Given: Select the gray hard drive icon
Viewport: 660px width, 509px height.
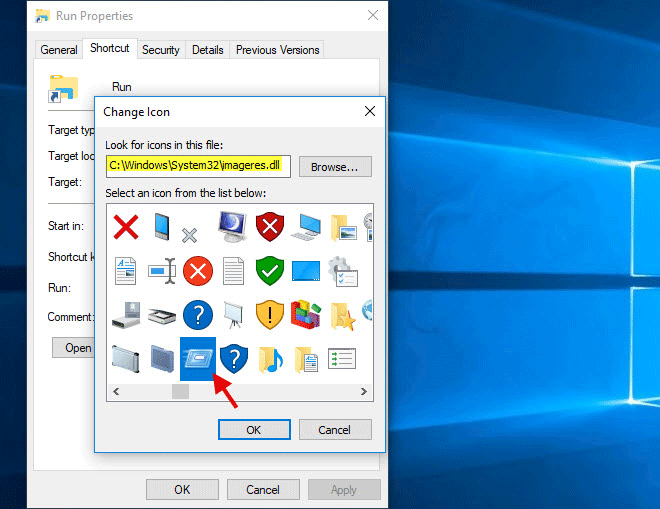Looking at the screenshot, I should point(126,315).
